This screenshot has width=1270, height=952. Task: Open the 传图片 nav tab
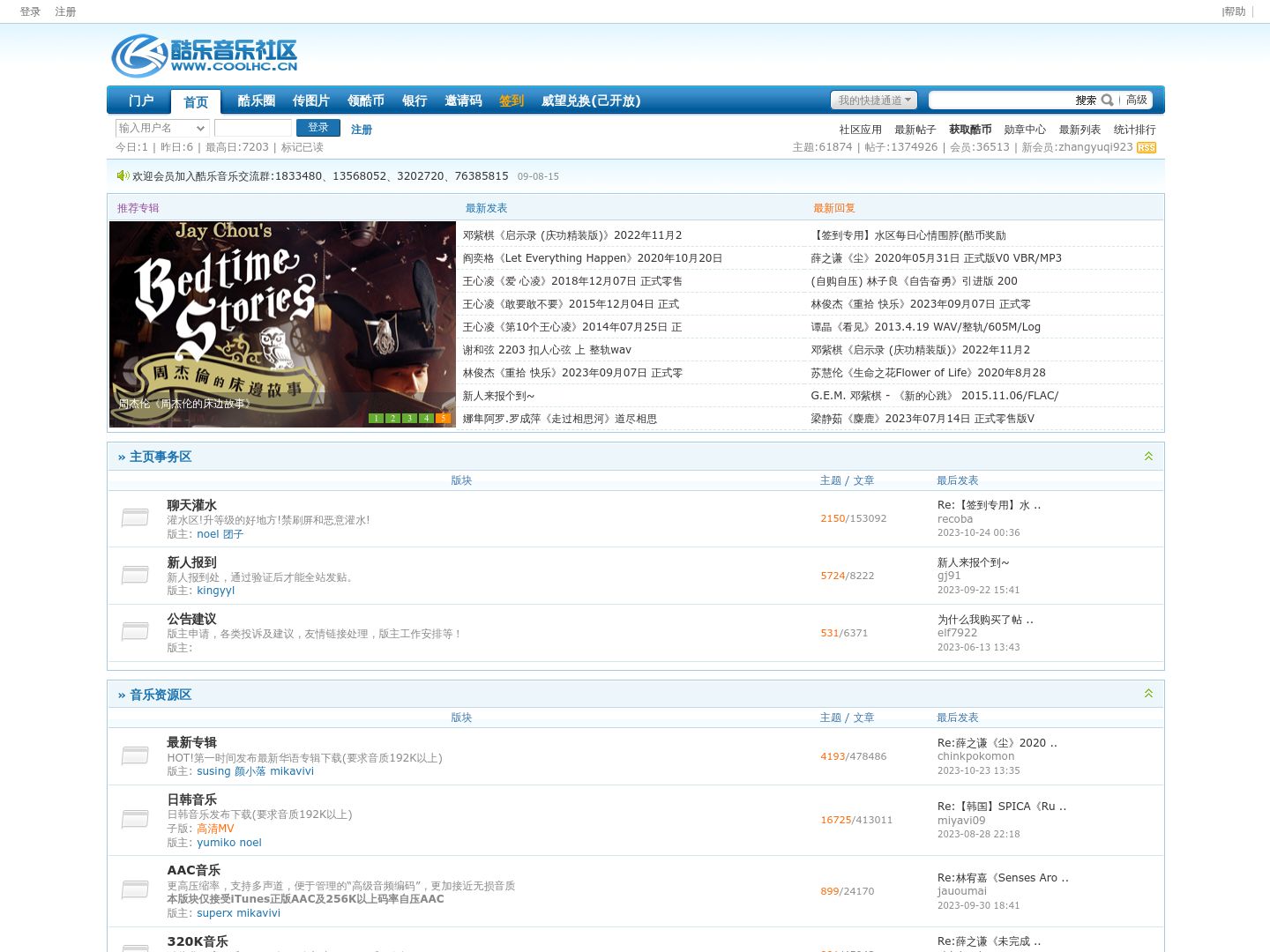tap(311, 100)
